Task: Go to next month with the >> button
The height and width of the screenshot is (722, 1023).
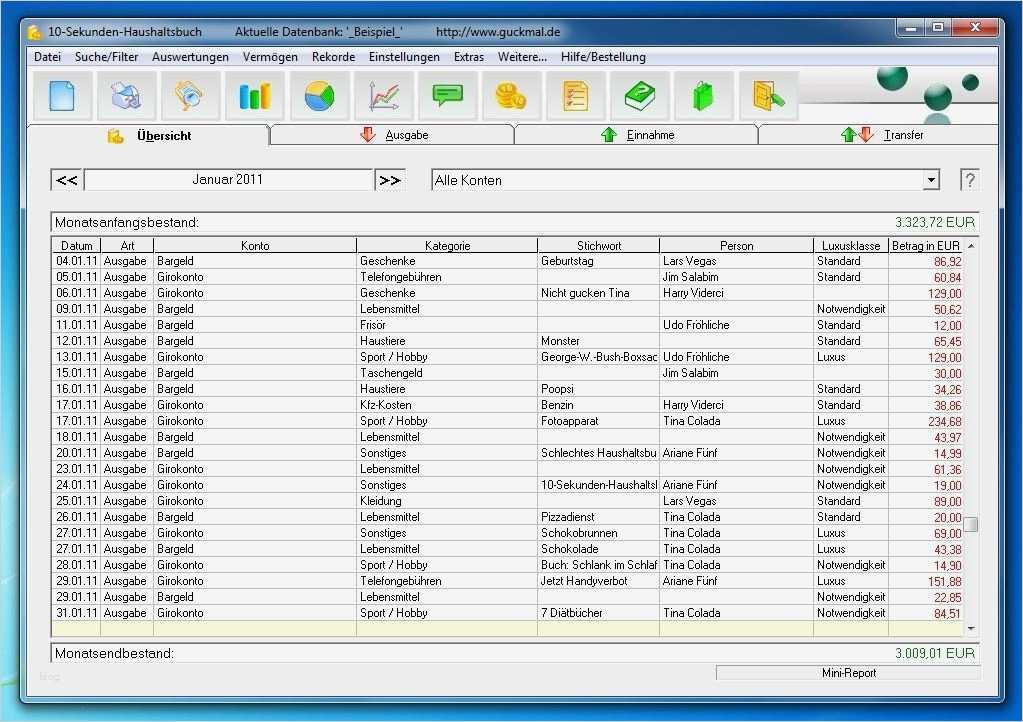Action: (390, 179)
